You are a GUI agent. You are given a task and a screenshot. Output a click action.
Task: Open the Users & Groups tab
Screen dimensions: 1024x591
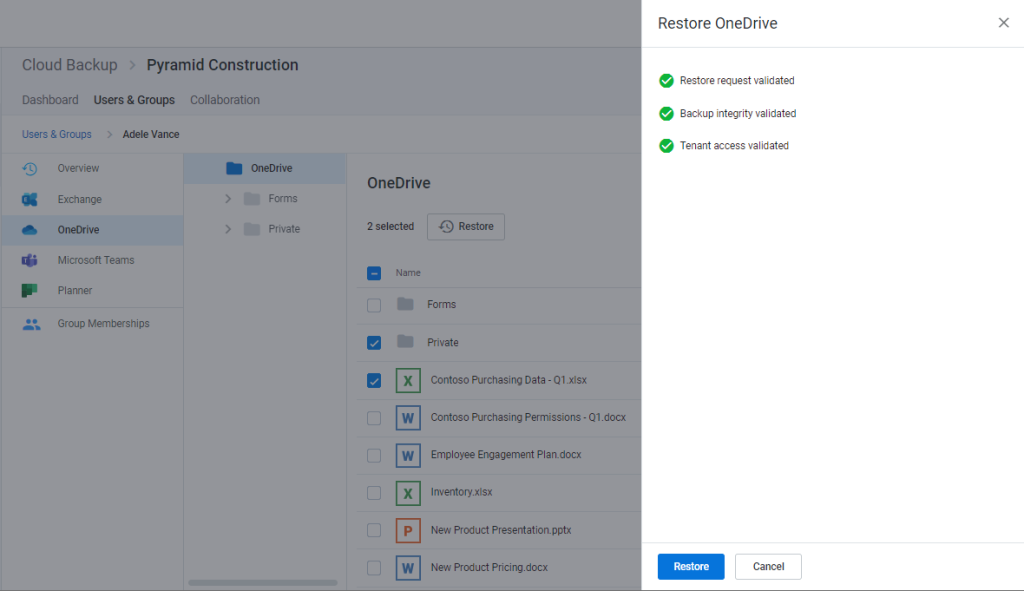coord(135,100)
